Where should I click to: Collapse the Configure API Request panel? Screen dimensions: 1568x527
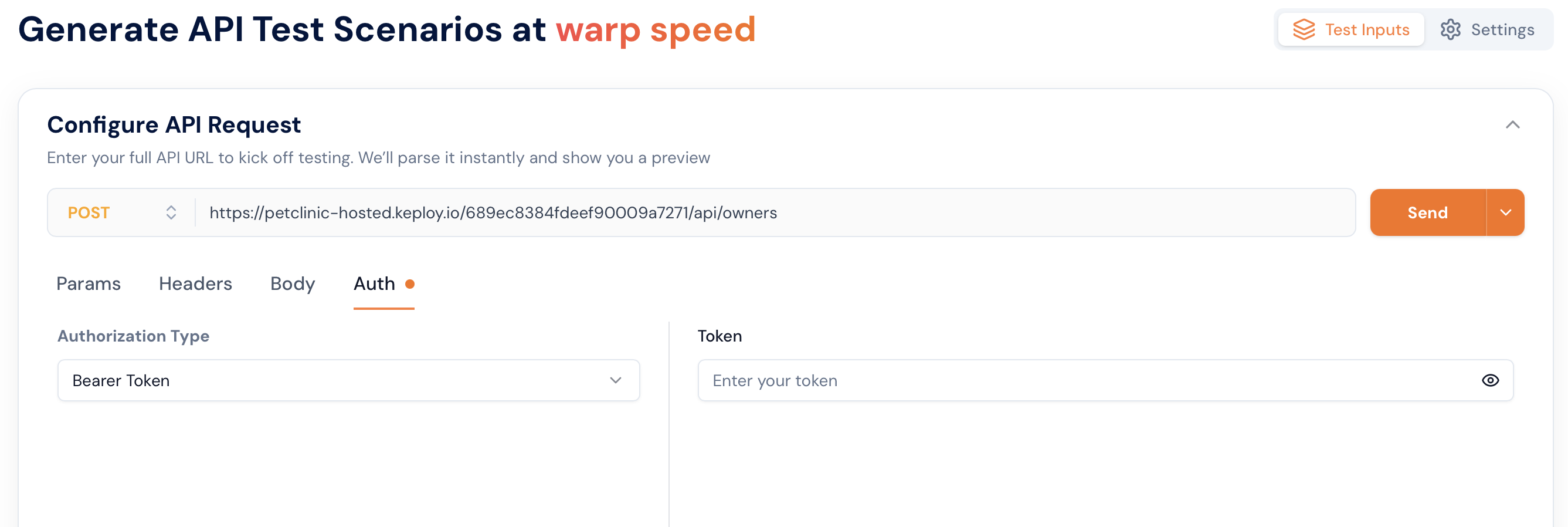pyautogui.click(x=1512, y=125)
